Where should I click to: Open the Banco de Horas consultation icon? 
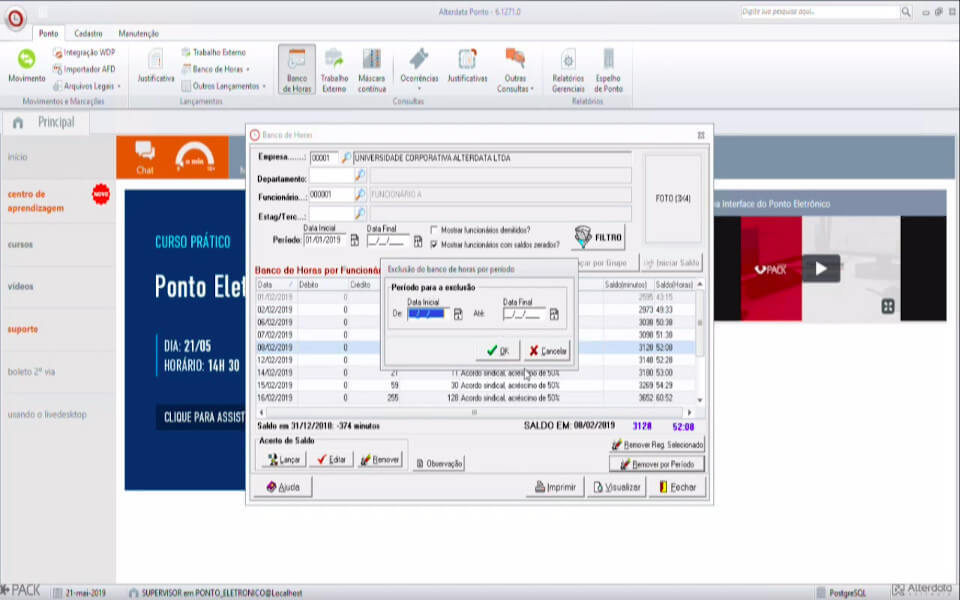pos(297,69)
